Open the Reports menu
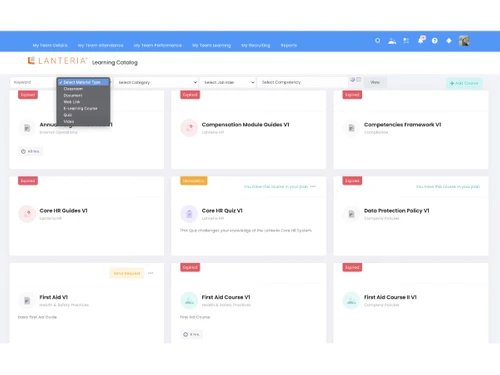The width and height of the screenshot is (500, 375). click(289, 45)
